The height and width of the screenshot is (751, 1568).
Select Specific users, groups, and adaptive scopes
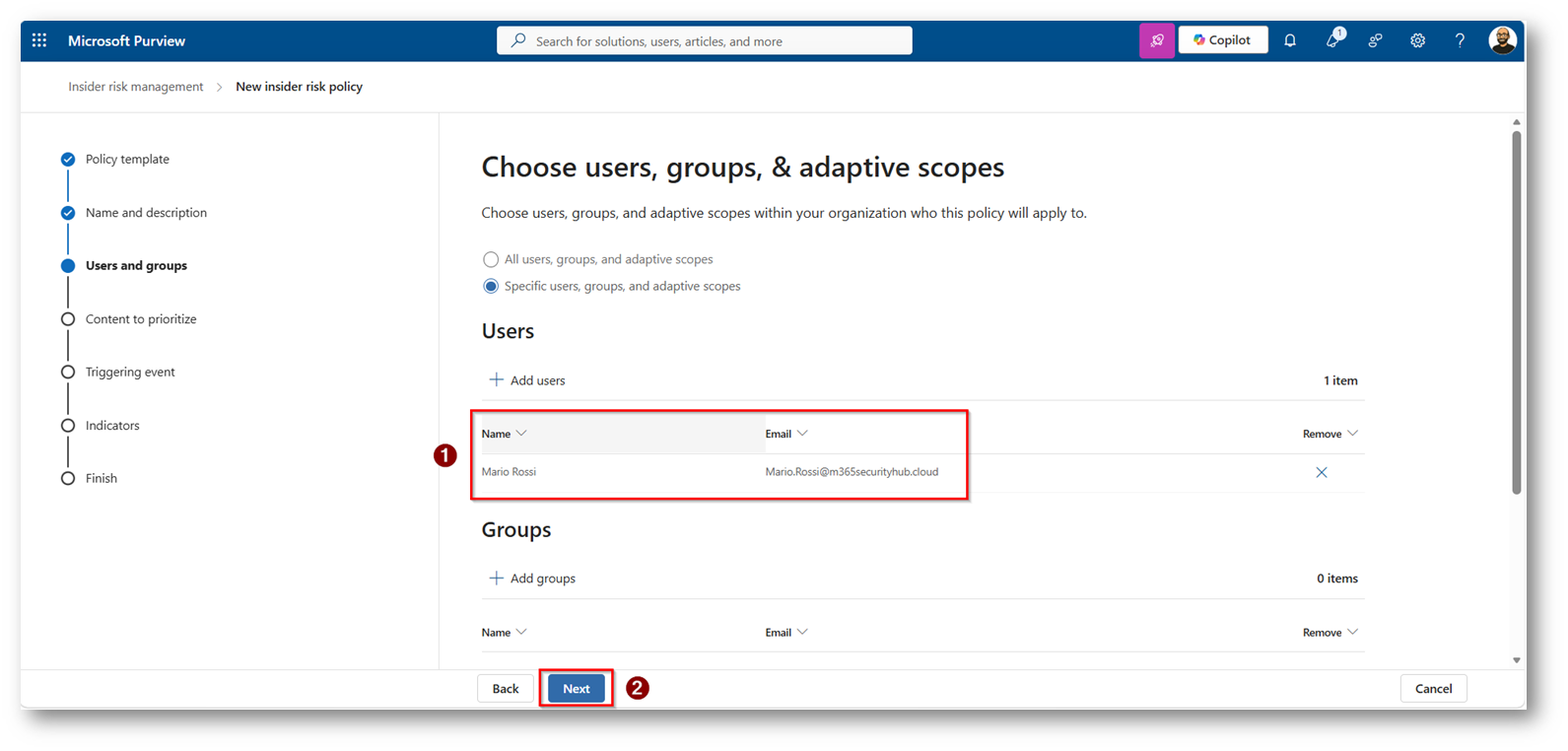(491, 286)
